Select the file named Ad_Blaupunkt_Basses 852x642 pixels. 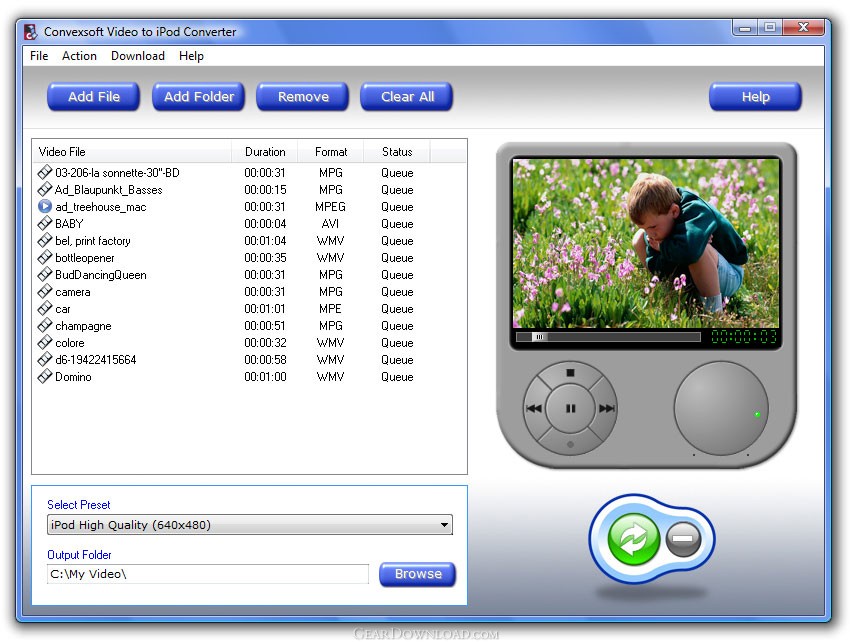(109, 190)
